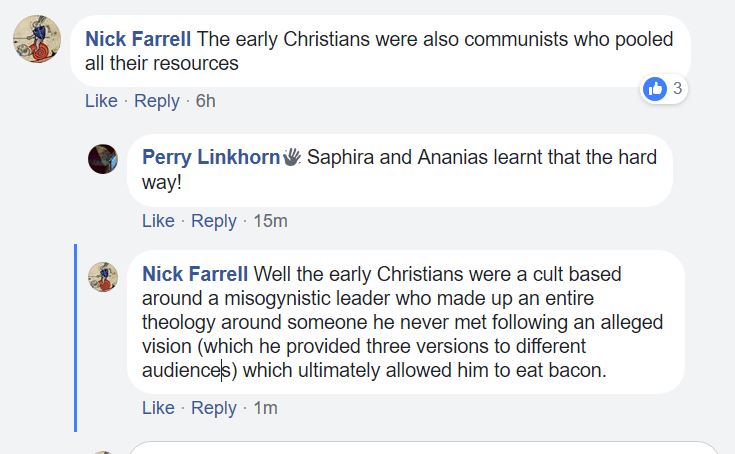The width and height of the screenshot is (735, 454).
Task: Reply to Perry Linkhorn's comment
Action: [213, 221]
